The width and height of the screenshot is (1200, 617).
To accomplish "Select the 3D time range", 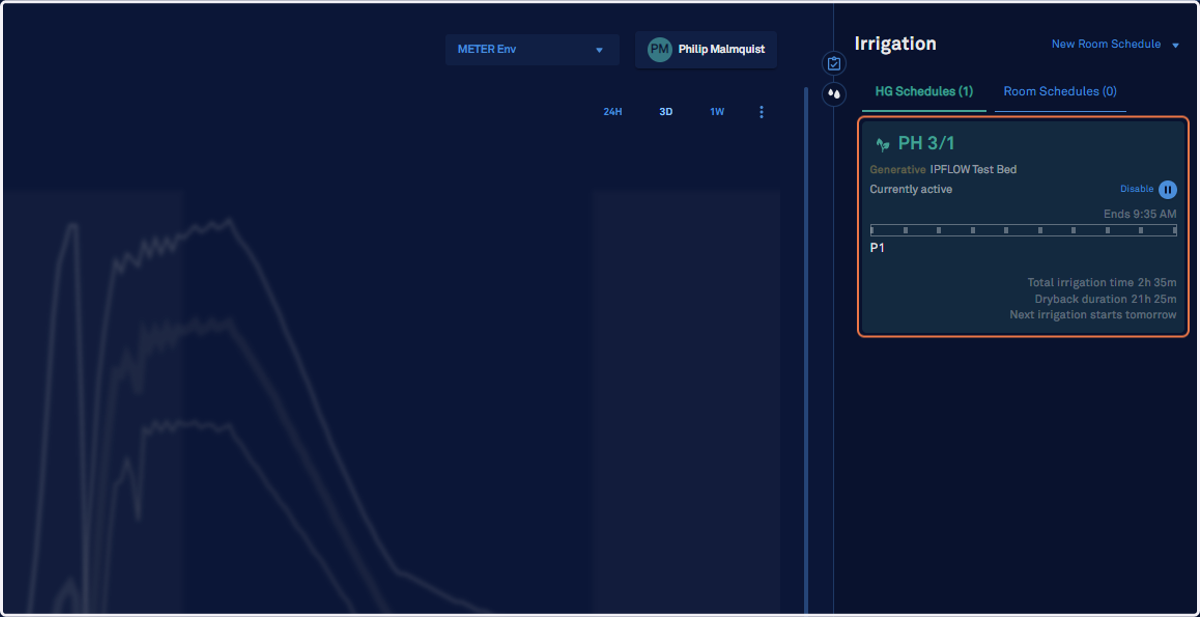I will pos(666,112).
